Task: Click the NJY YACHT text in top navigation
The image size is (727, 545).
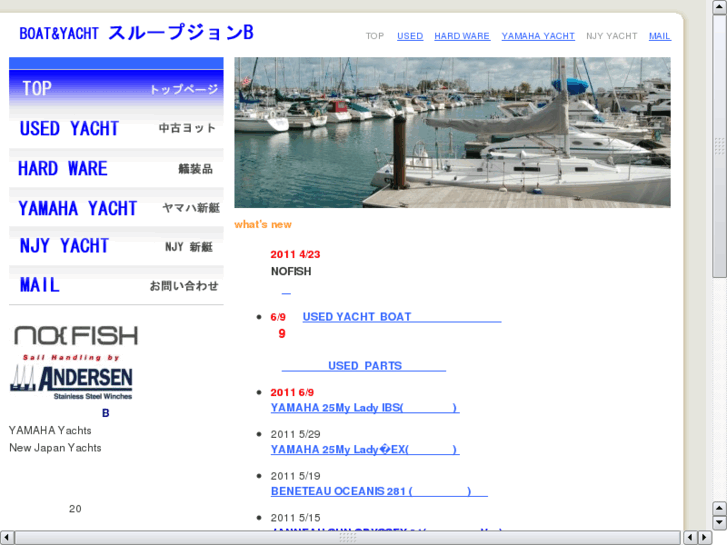Action: [x=612, y=36]
